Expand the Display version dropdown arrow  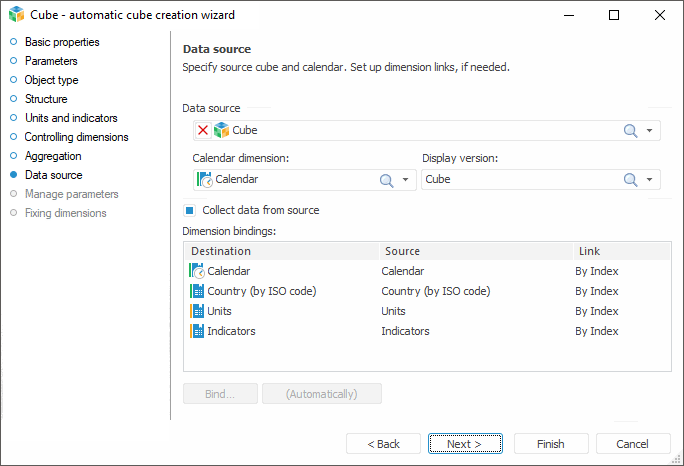(x=650, y=180)
